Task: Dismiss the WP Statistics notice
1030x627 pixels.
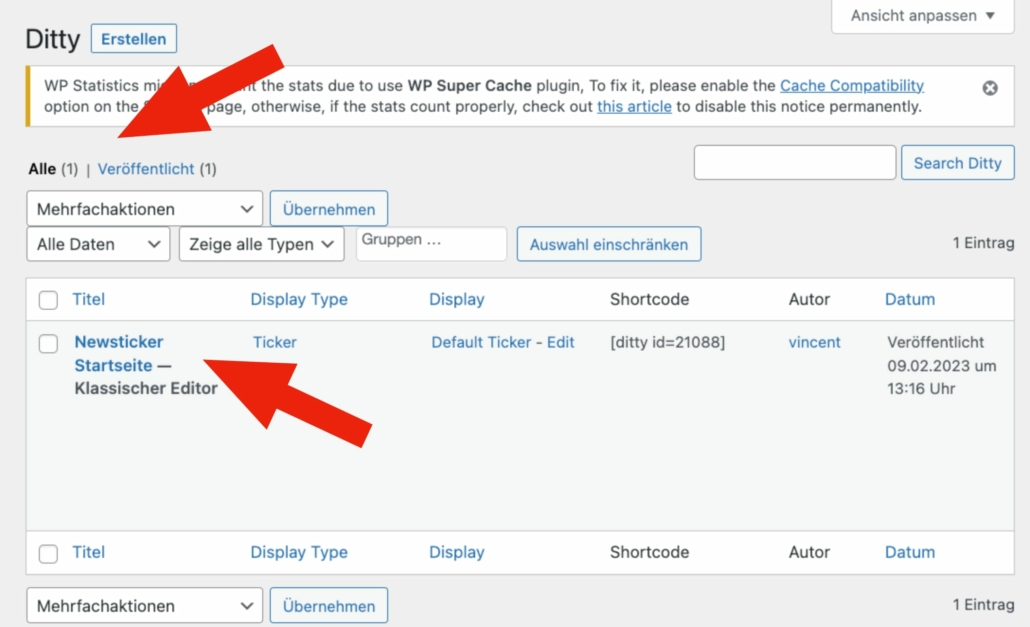Action: (x=989, y=88)
